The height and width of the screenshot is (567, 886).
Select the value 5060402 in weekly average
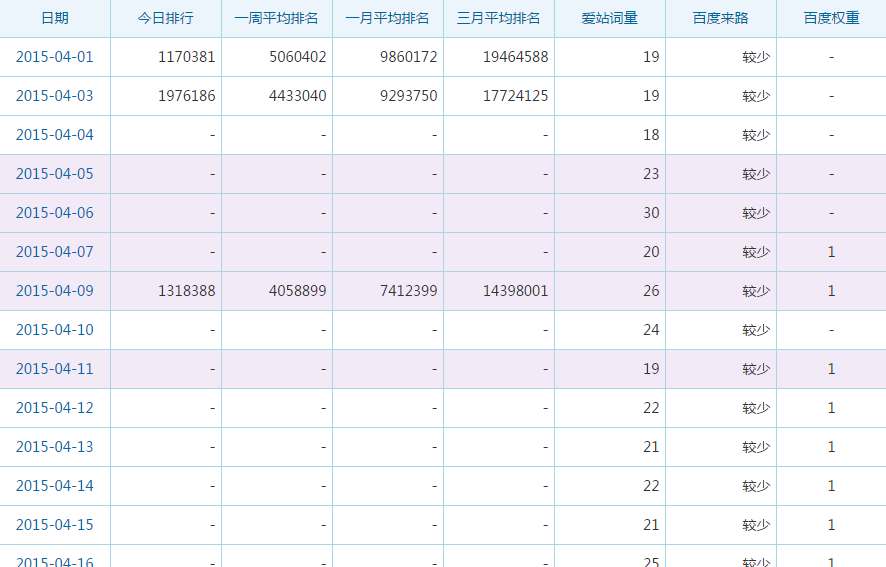click(x=298, y=57)
